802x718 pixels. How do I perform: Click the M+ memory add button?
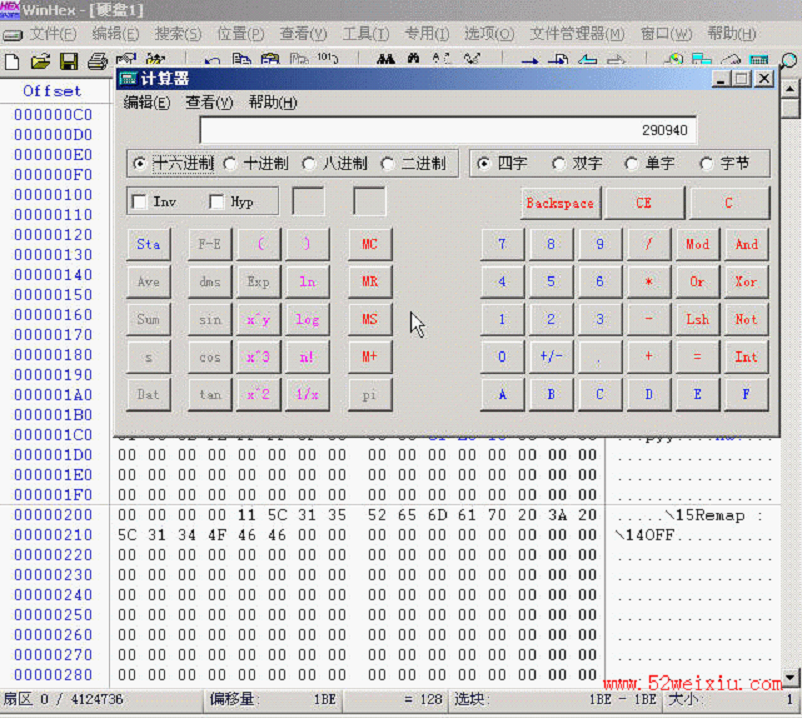(x=370, y=357)
